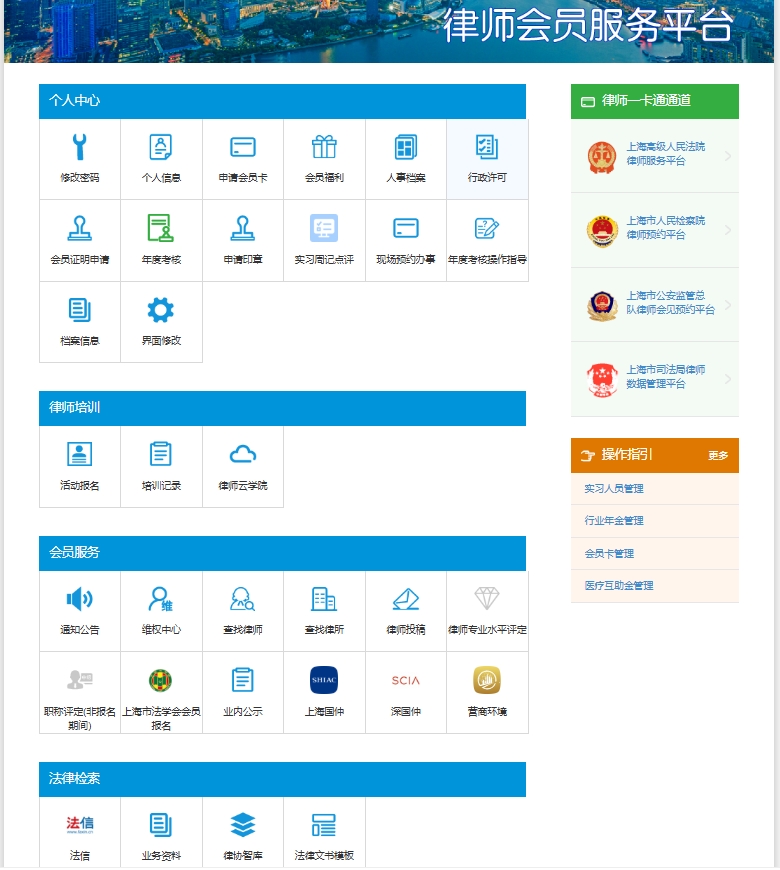Open 人事档案 icon
780x870 pixels.
(x=406, y=147)
